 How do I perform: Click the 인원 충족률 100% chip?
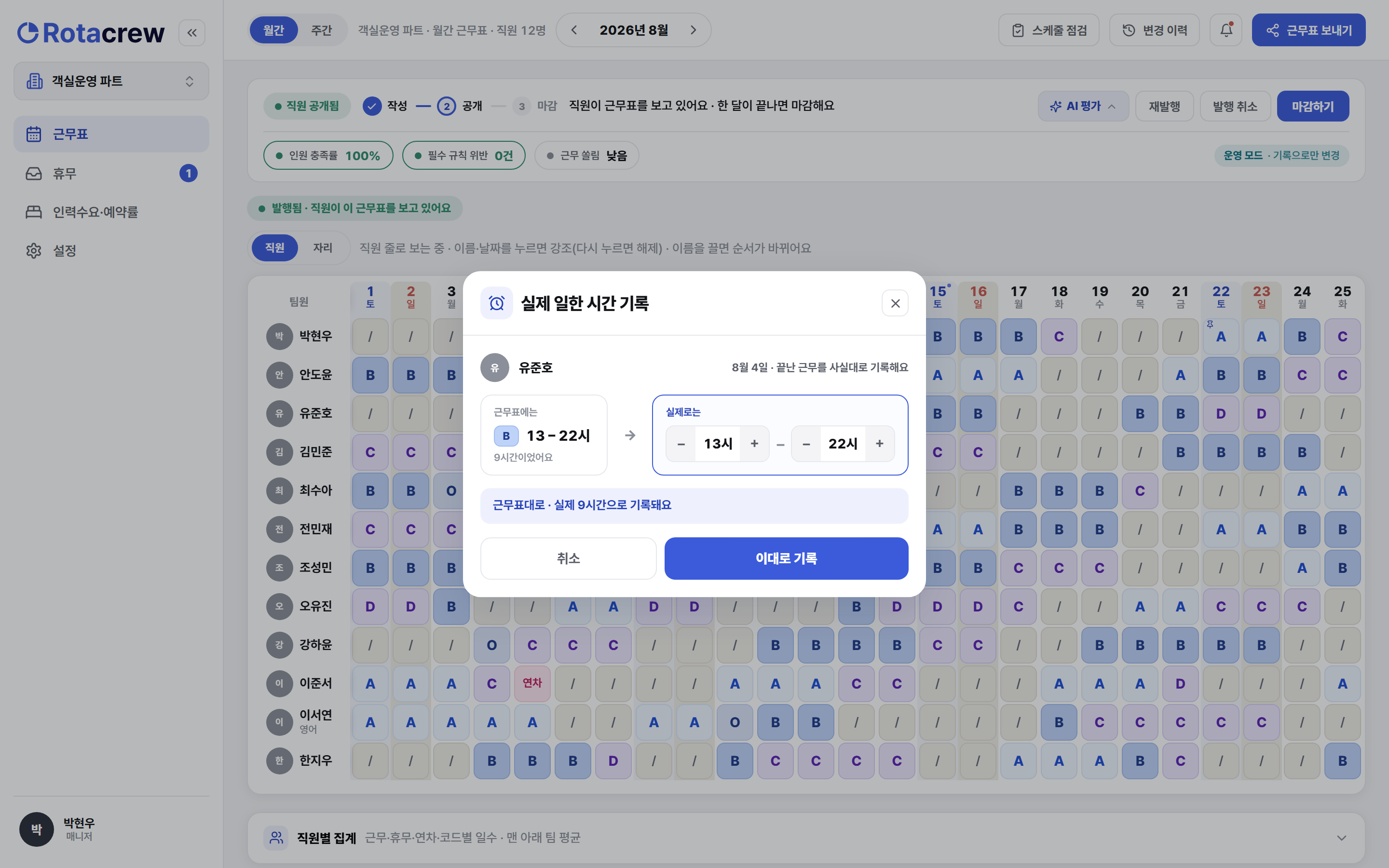point(328,156)
